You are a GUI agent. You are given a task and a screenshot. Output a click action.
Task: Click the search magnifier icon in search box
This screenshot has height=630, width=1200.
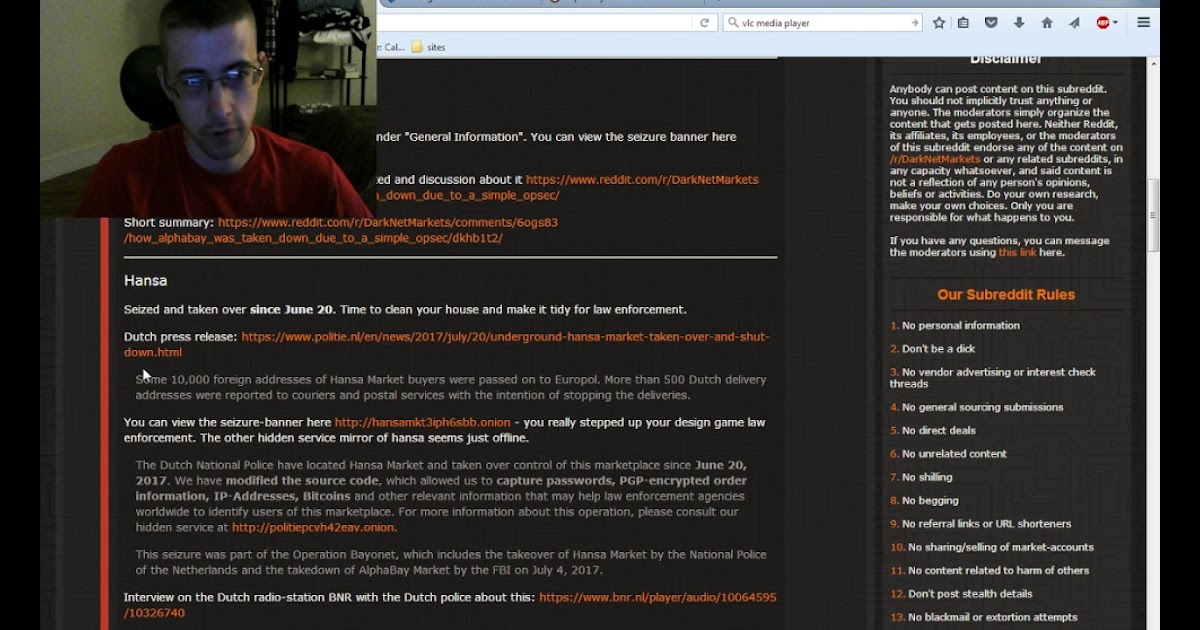pyautogui.click(x=733, y=22)
